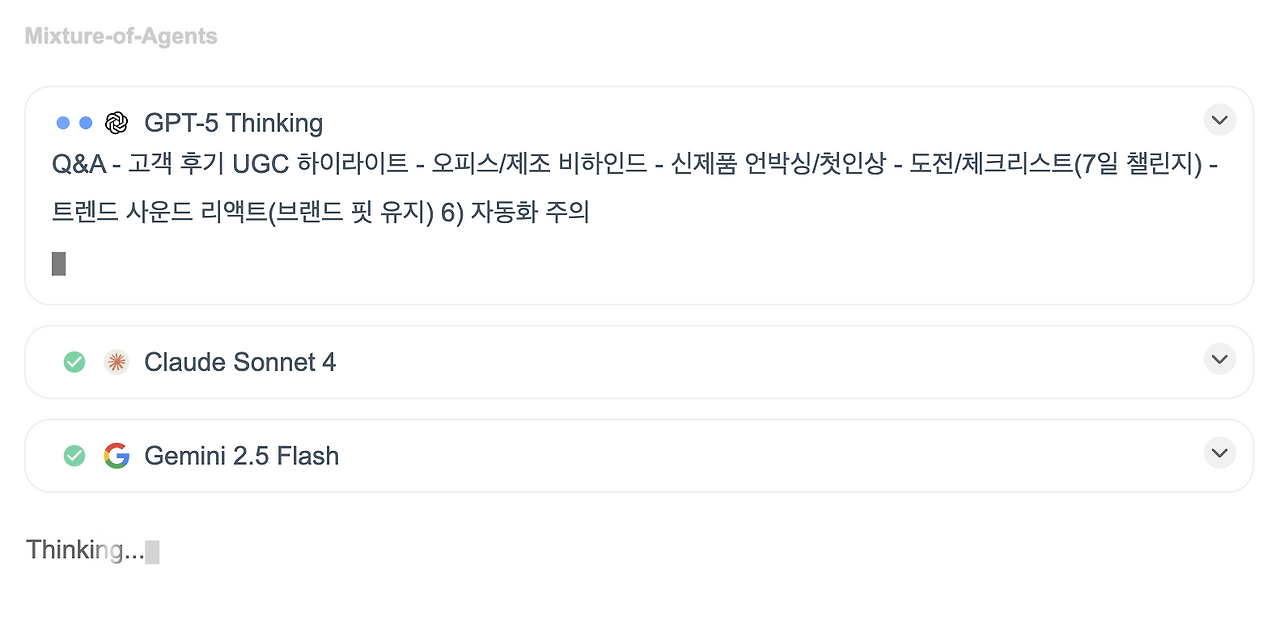Click the first blue status dot on GPT-5 row
The image size is (1280, 619).
[x=62, y=122]
